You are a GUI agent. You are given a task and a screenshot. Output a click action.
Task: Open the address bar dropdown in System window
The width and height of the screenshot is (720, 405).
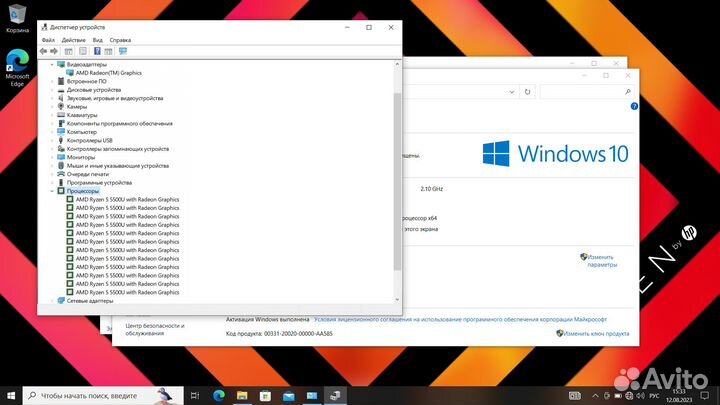[512, 92]
